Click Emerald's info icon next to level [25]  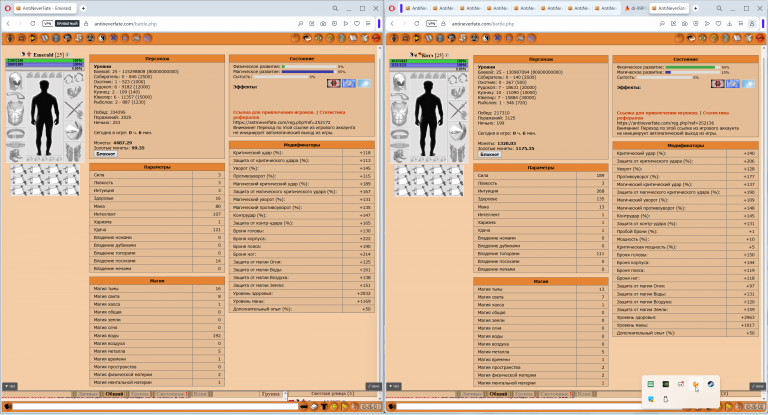(x=68, y=54)
